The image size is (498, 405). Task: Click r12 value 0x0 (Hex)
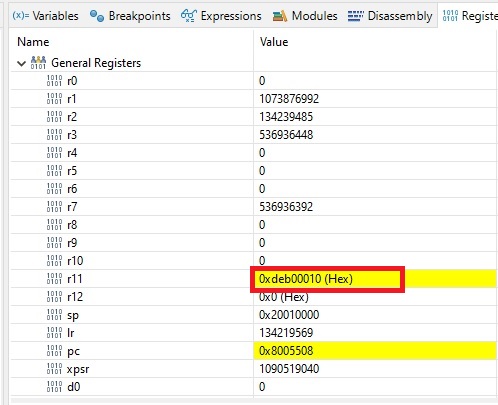pyautogui.click(x=284, y=297)
